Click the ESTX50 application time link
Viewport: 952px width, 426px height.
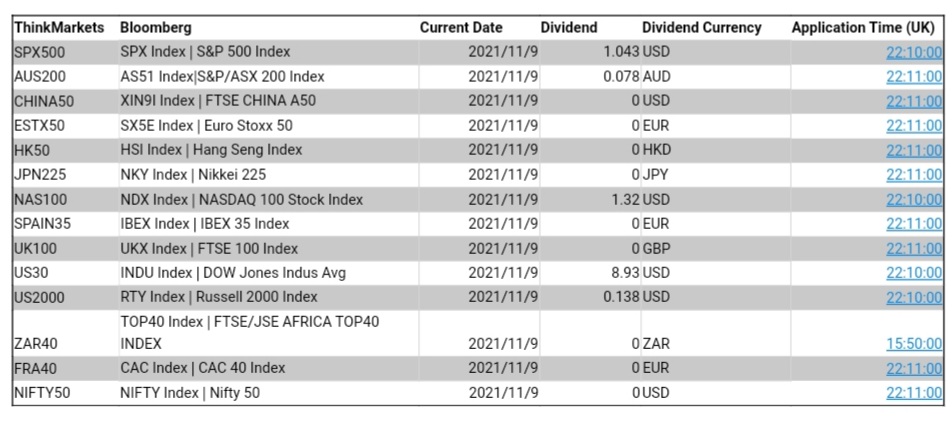pos(913,126)
